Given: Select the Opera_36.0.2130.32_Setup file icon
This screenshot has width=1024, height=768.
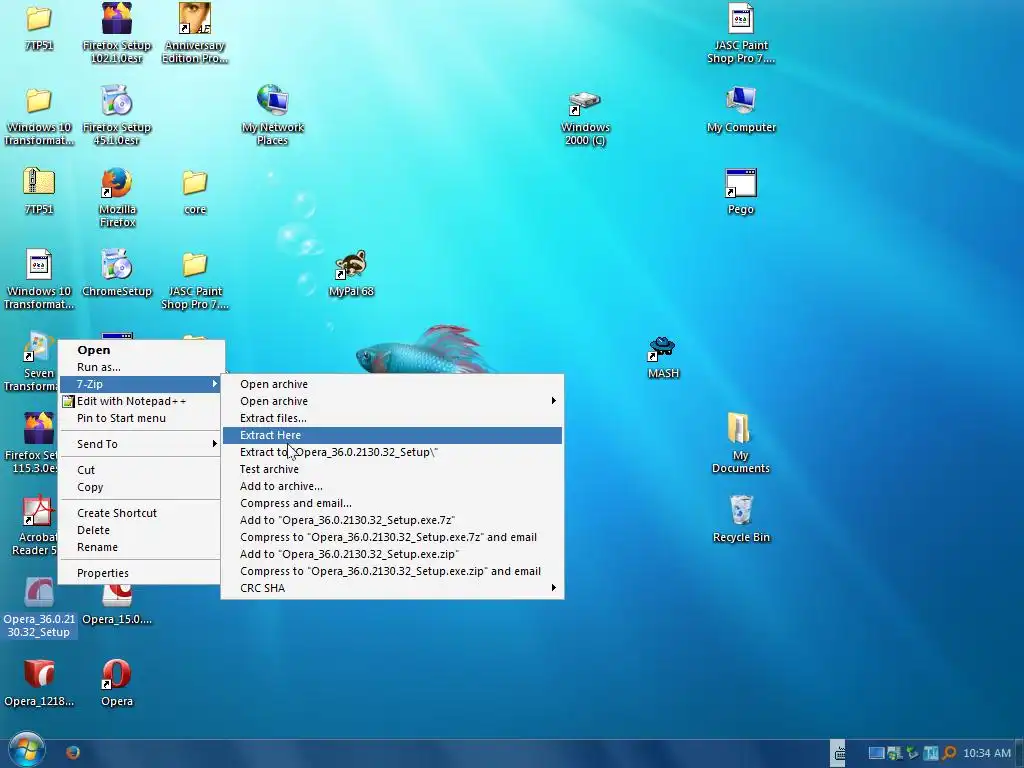Looking at the screenshot, I should point(39,592).
